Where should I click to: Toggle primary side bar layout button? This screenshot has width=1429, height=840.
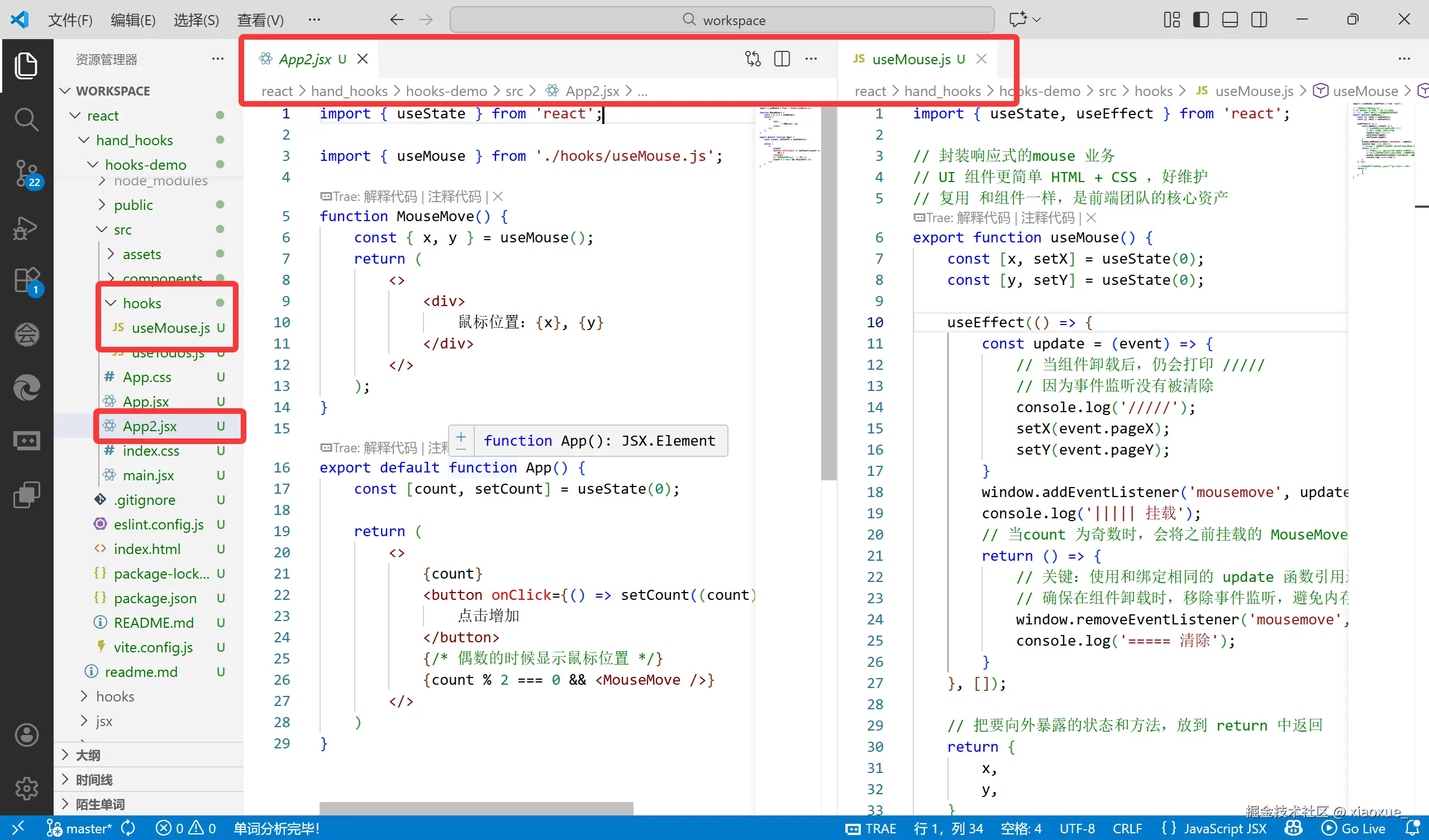1201,20
